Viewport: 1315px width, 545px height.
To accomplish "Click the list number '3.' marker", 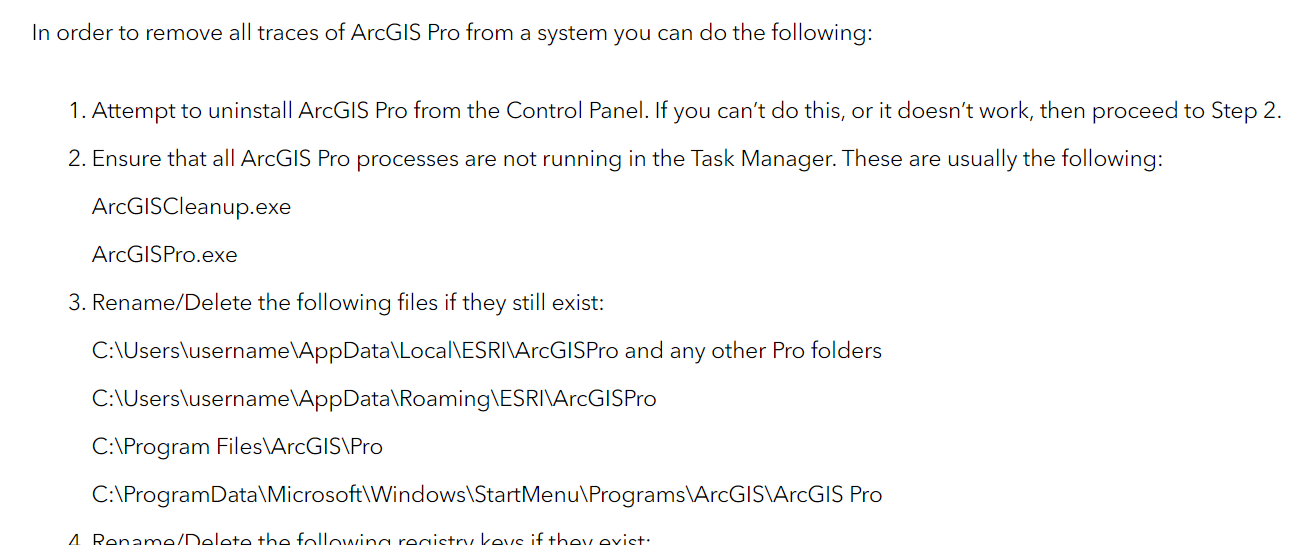I will pos(77,302).
